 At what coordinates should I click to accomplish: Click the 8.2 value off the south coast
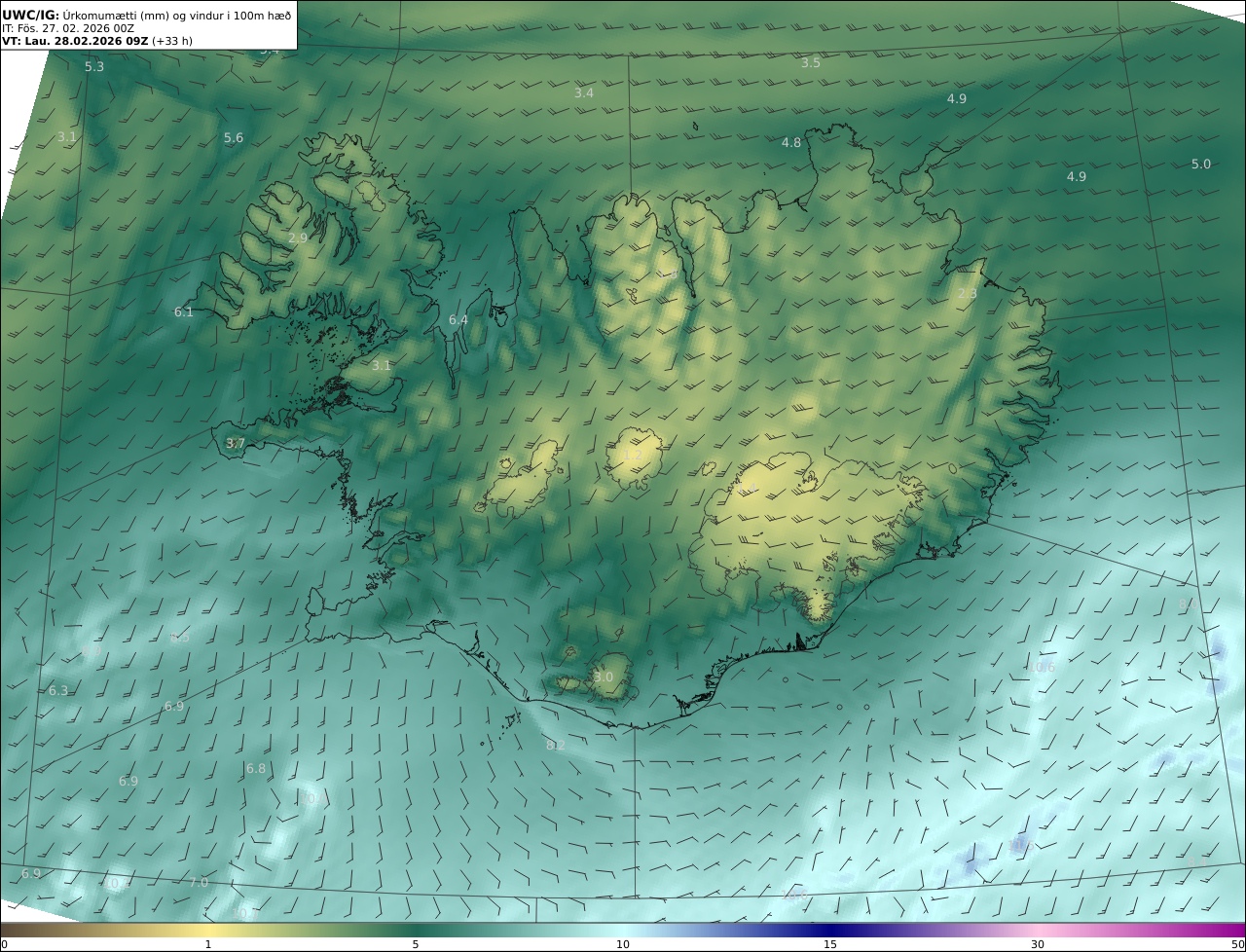point(556,746)
